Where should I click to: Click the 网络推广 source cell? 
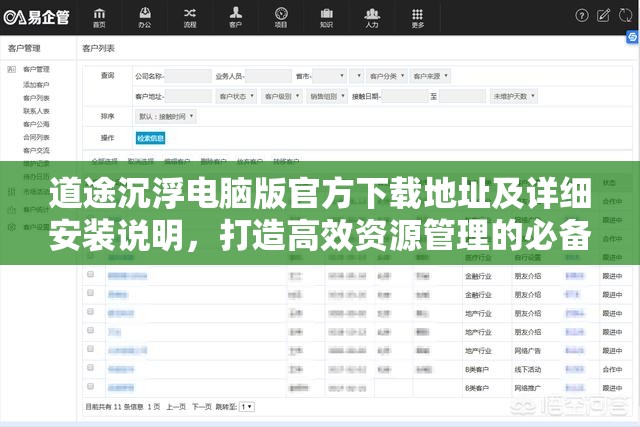coord(528,388)
